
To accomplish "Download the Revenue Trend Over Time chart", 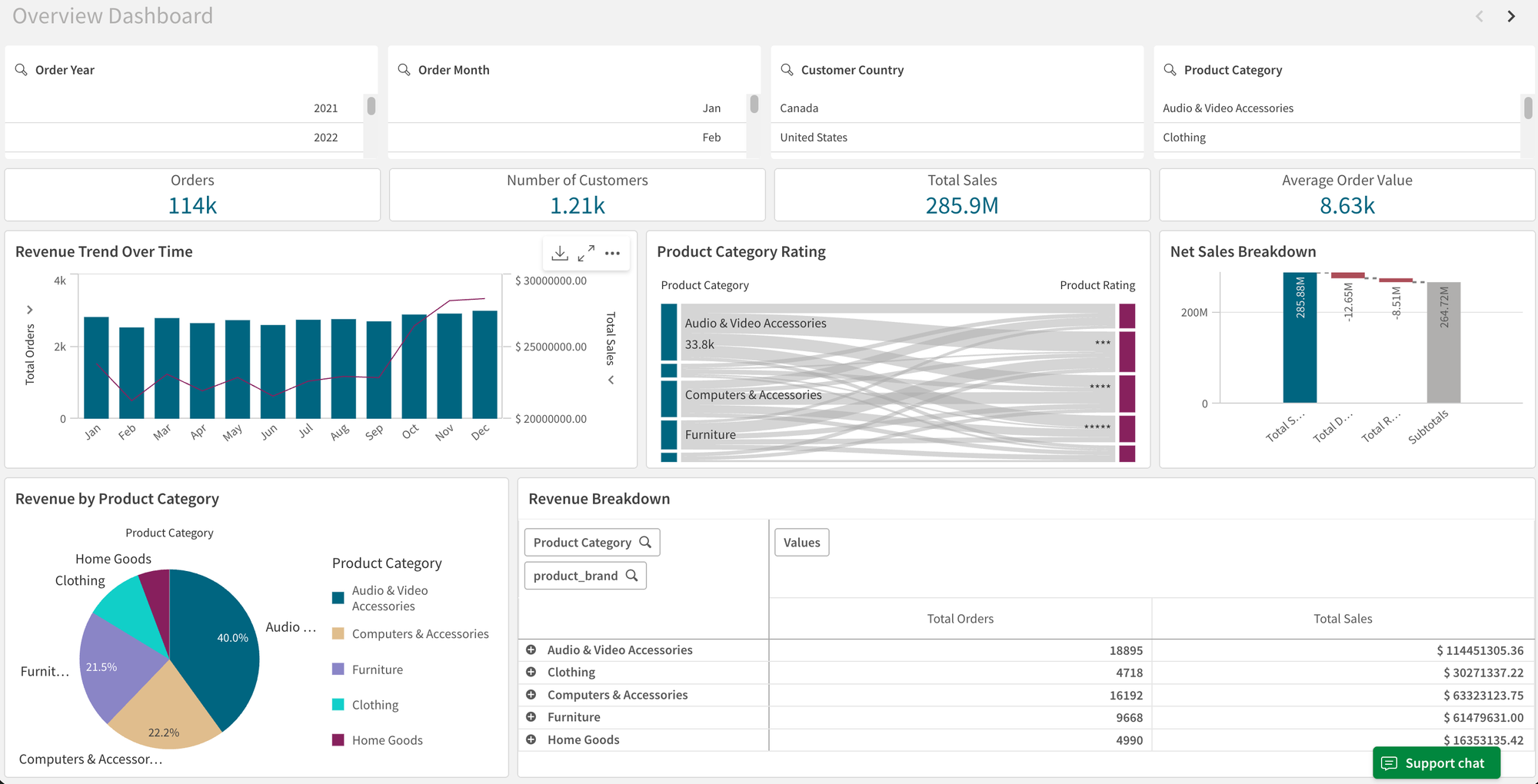I will pos(560,252).
